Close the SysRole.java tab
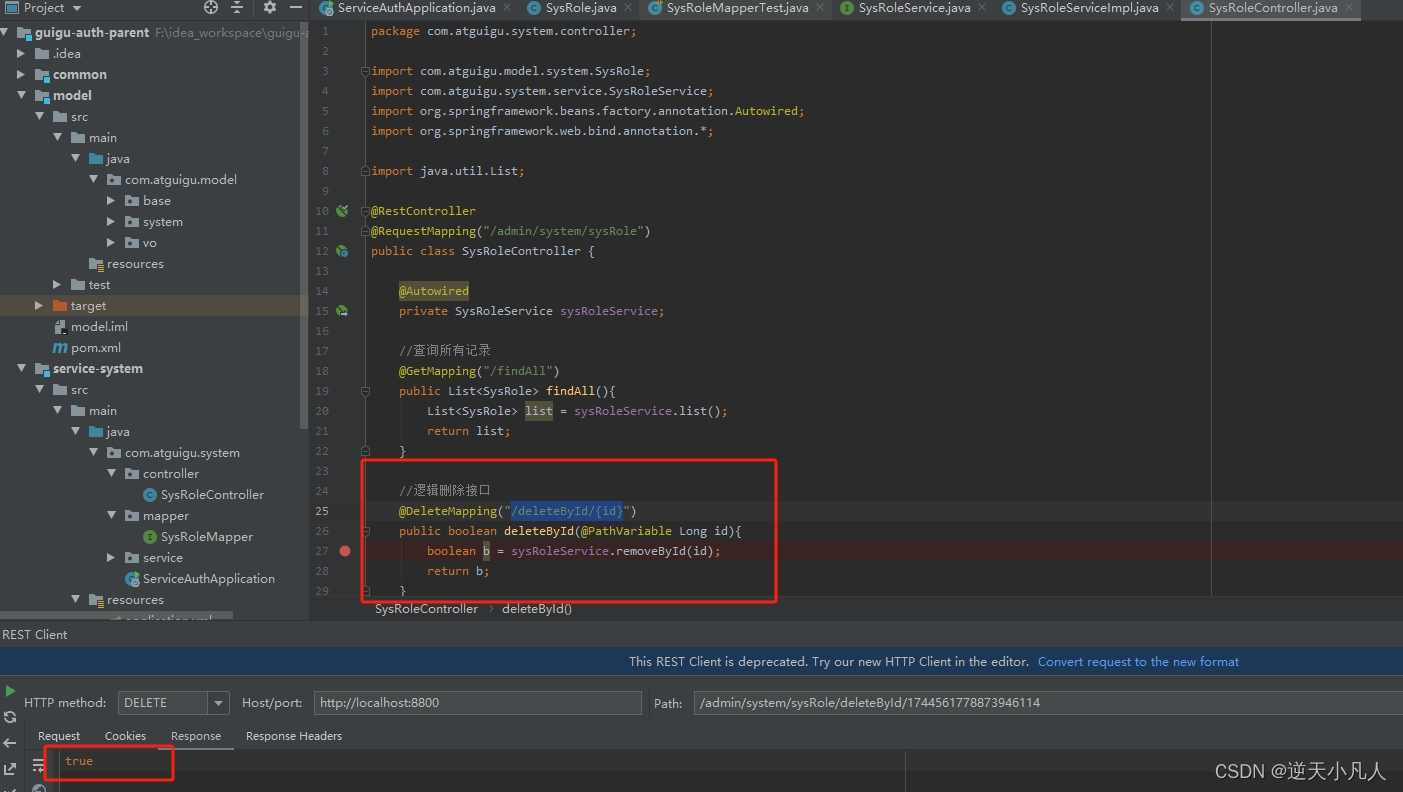This screenshot has width=1403, height=792. point(627,8)
